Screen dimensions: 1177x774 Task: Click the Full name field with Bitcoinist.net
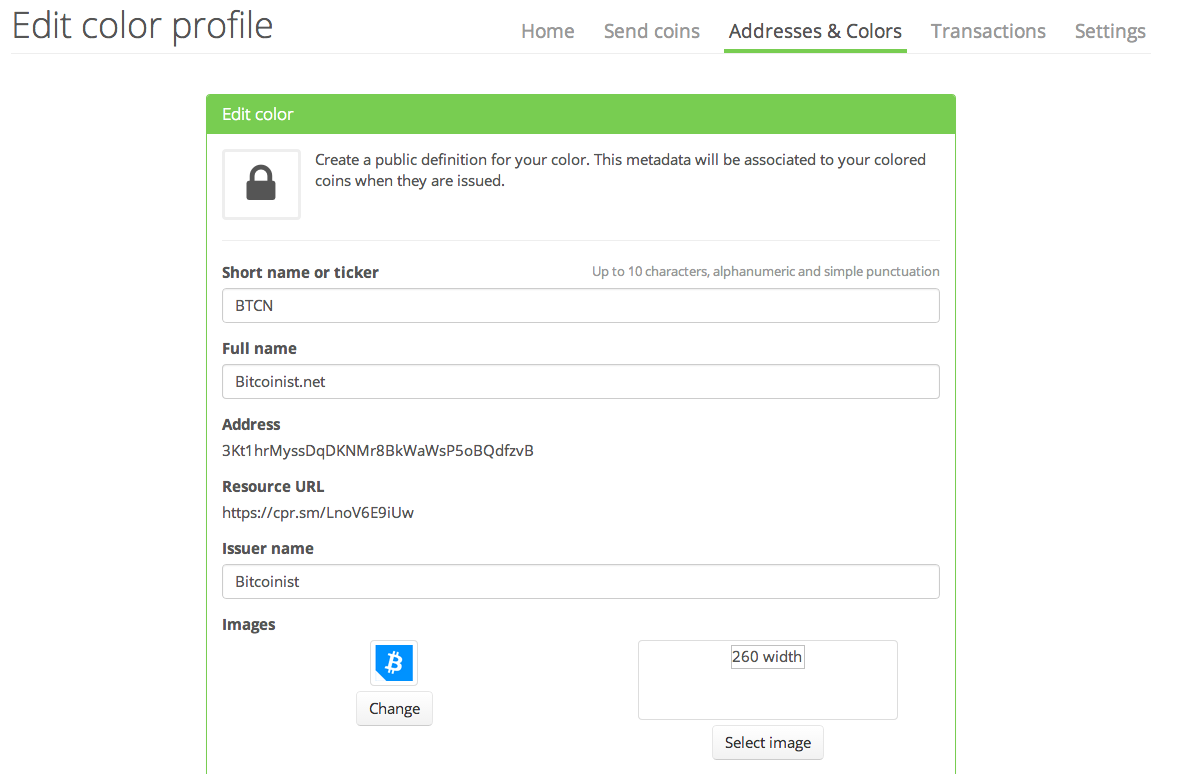pyautogui.click(x=580, y=382)
